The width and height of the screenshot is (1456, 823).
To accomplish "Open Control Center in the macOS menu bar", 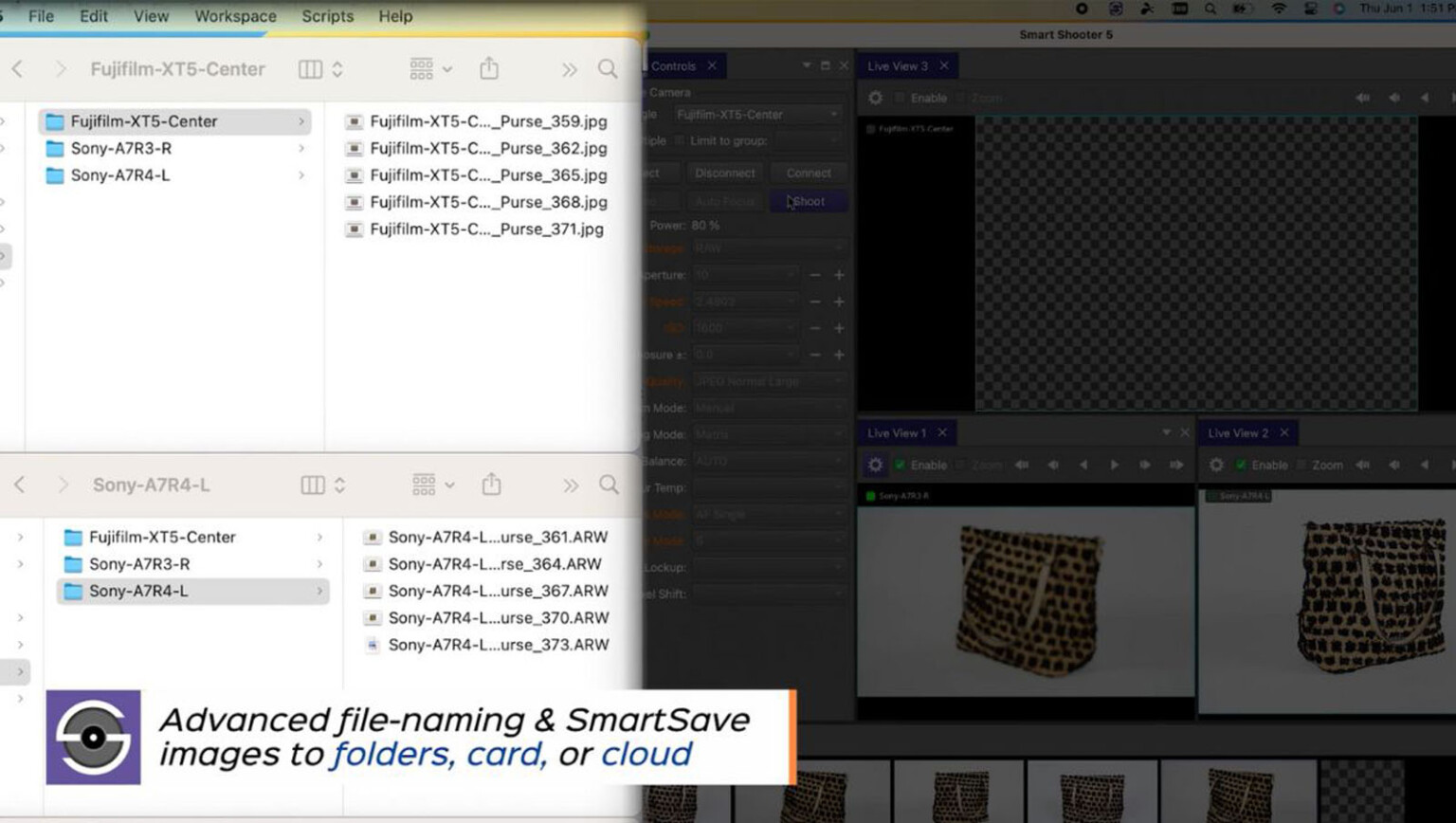I will click(x=1310, y=9).
